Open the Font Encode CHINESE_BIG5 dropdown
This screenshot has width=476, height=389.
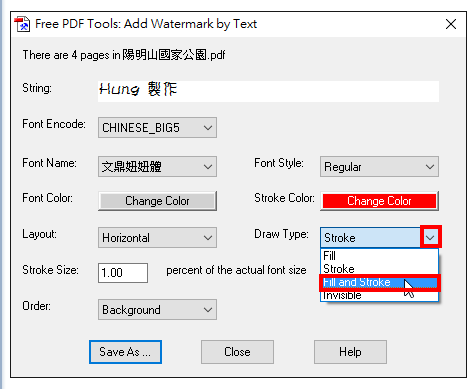point(157,127)
